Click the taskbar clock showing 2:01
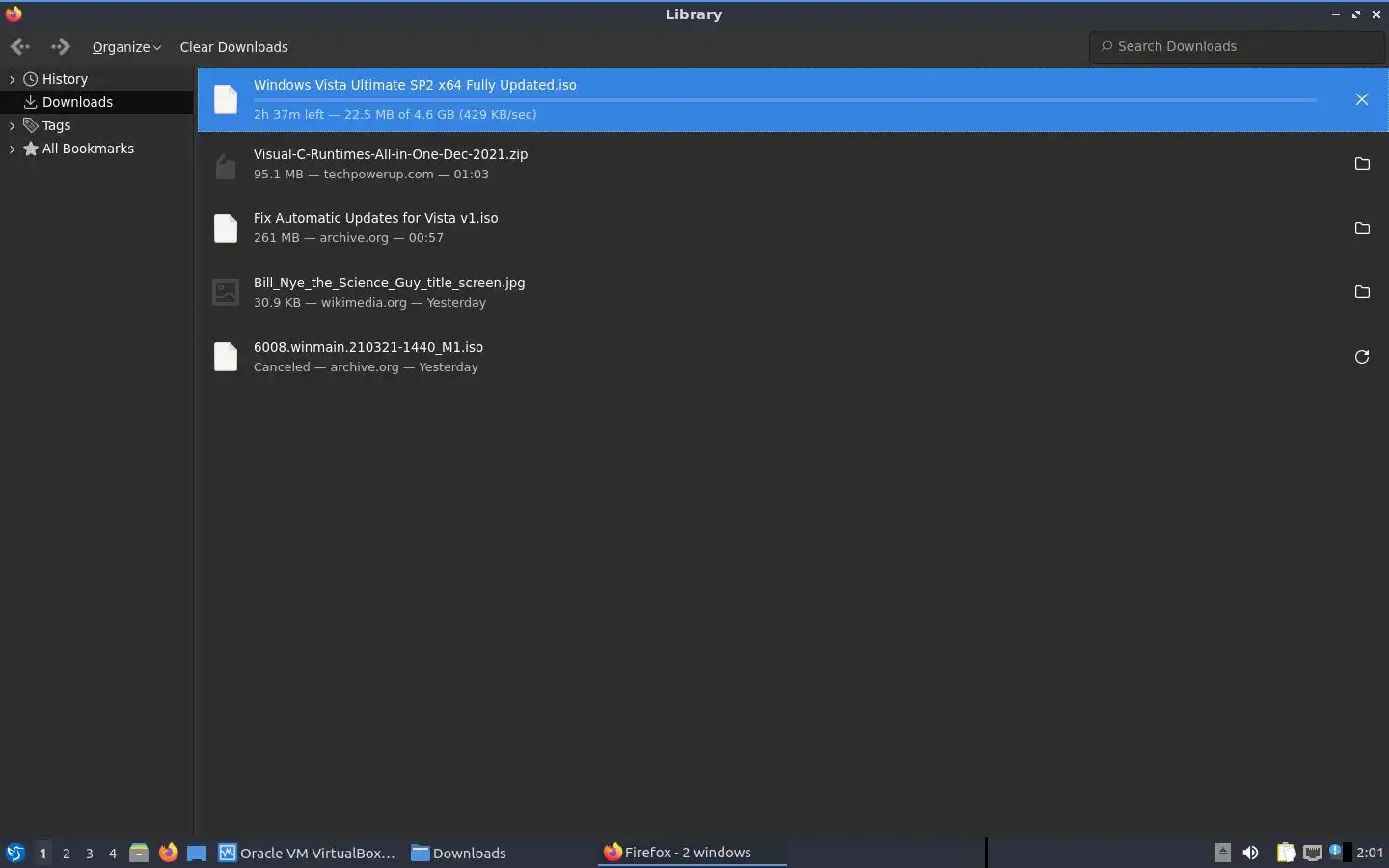Screen dimensions: 1389x868 click(x=1370, y=853)
